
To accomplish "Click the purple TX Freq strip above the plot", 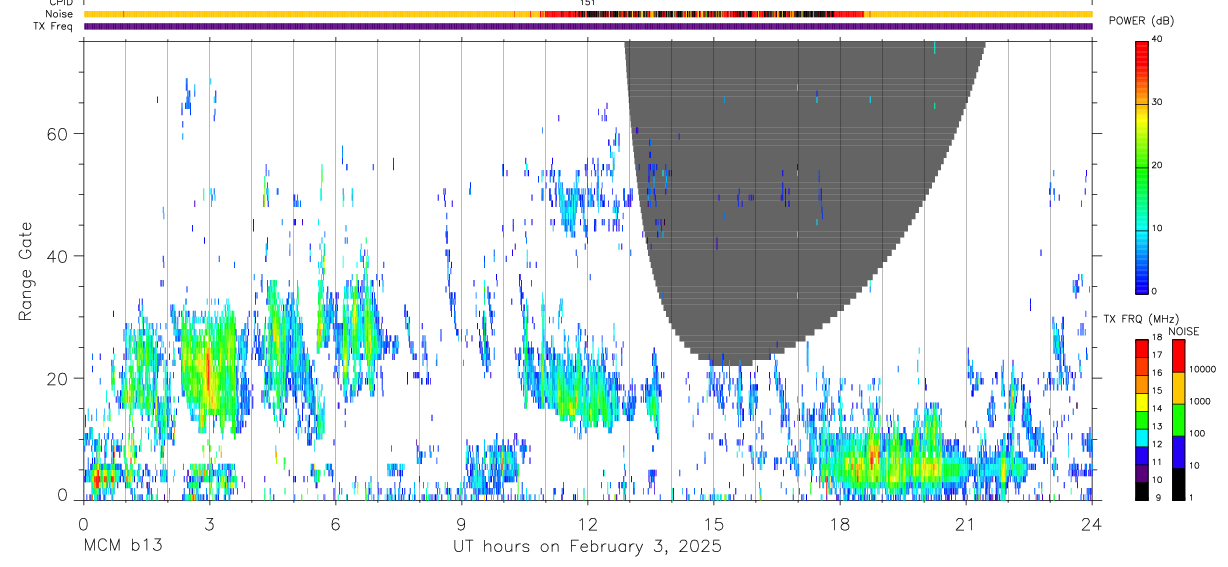I will 588,26.
